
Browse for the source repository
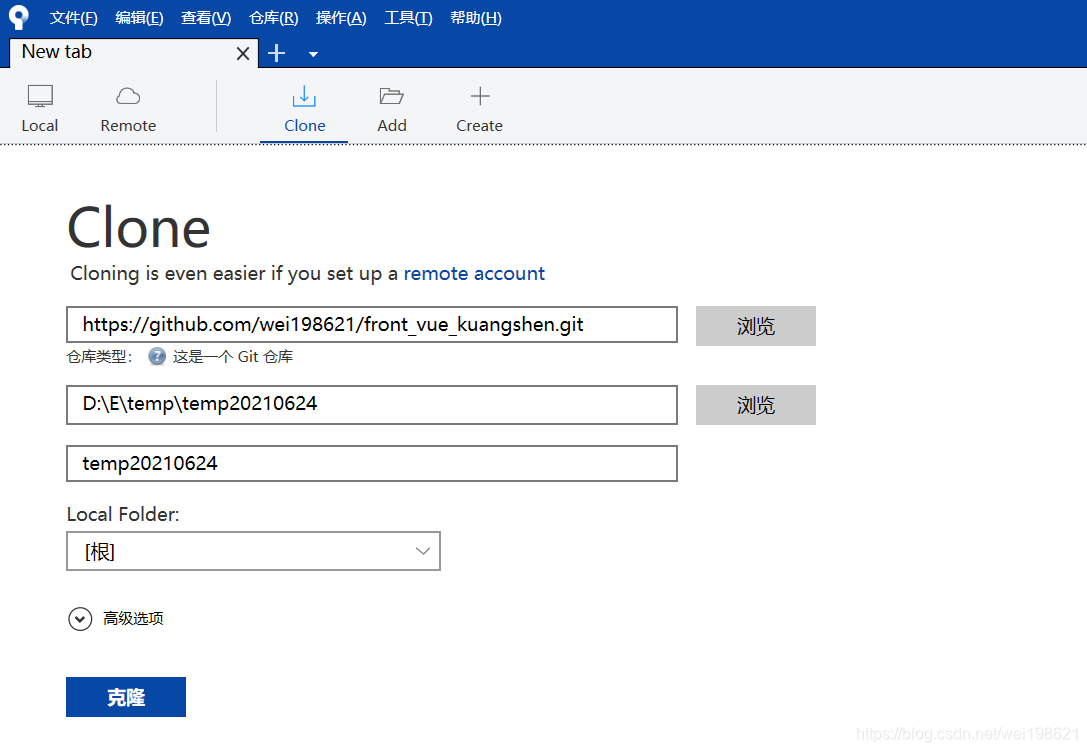[756, 326]
